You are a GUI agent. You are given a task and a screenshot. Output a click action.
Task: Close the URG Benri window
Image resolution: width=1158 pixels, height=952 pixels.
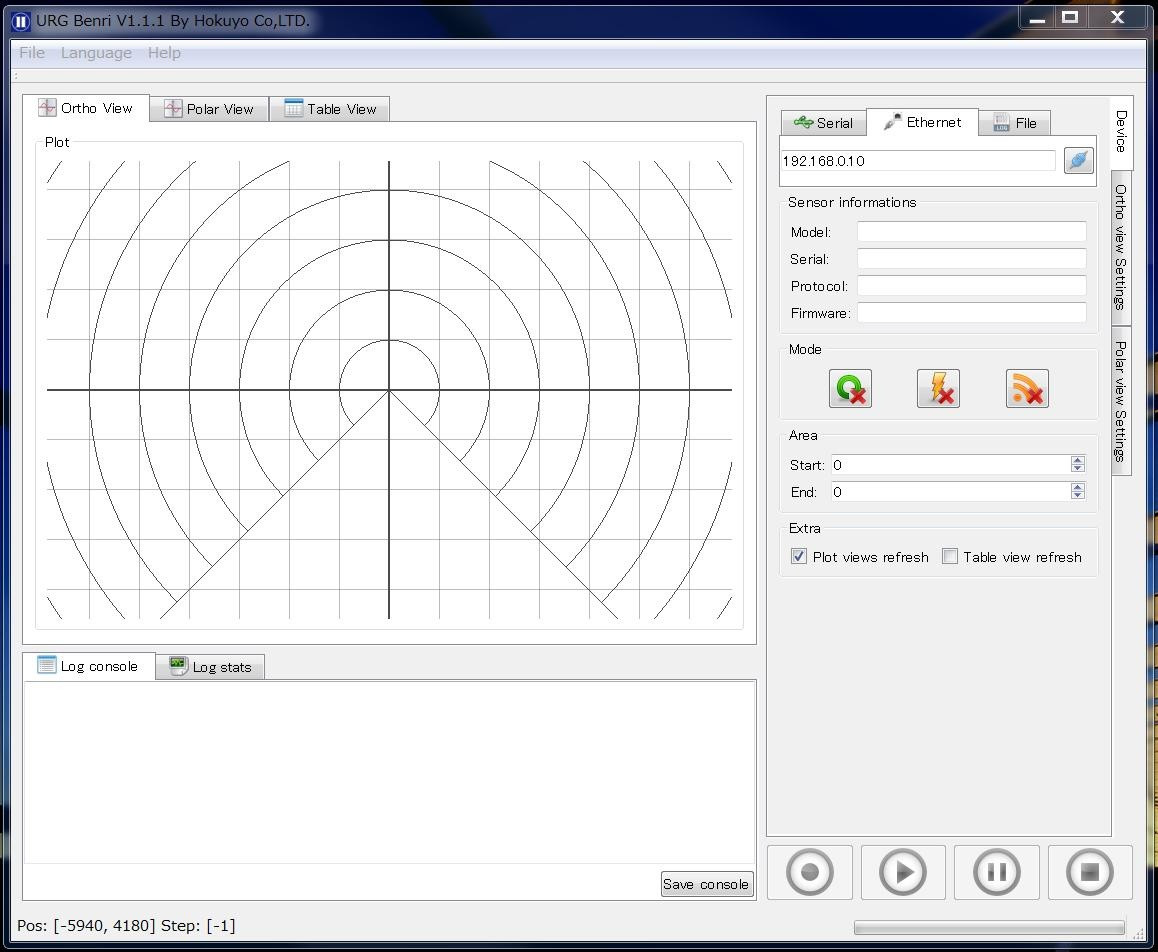(x=1117, y=18)
